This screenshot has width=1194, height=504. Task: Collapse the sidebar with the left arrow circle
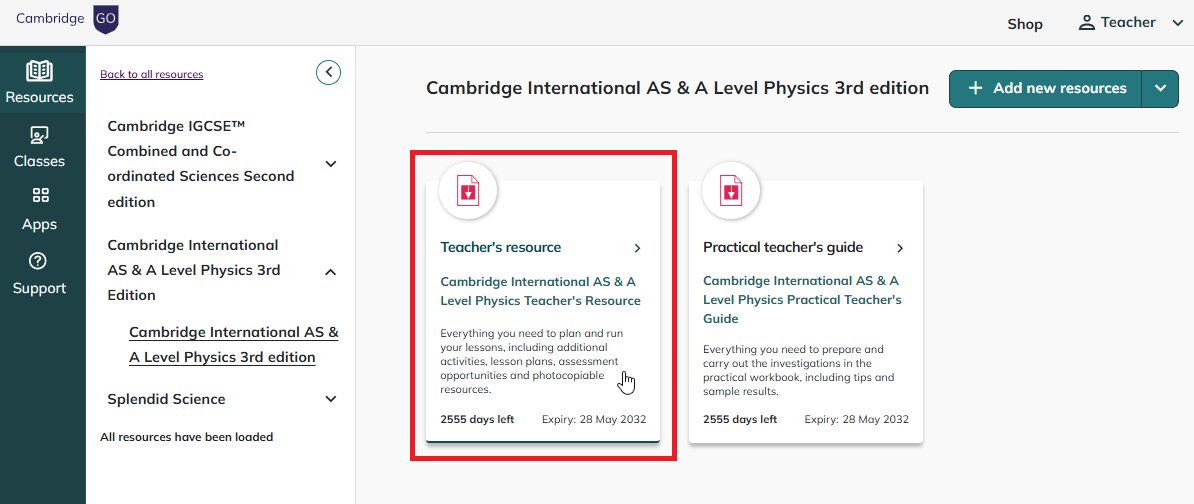point(328,72)
